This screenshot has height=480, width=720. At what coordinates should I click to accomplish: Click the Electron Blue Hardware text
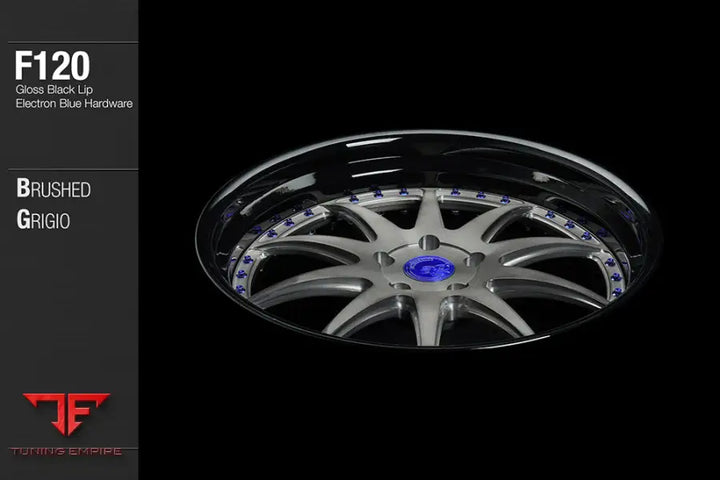tap(75, 103)
